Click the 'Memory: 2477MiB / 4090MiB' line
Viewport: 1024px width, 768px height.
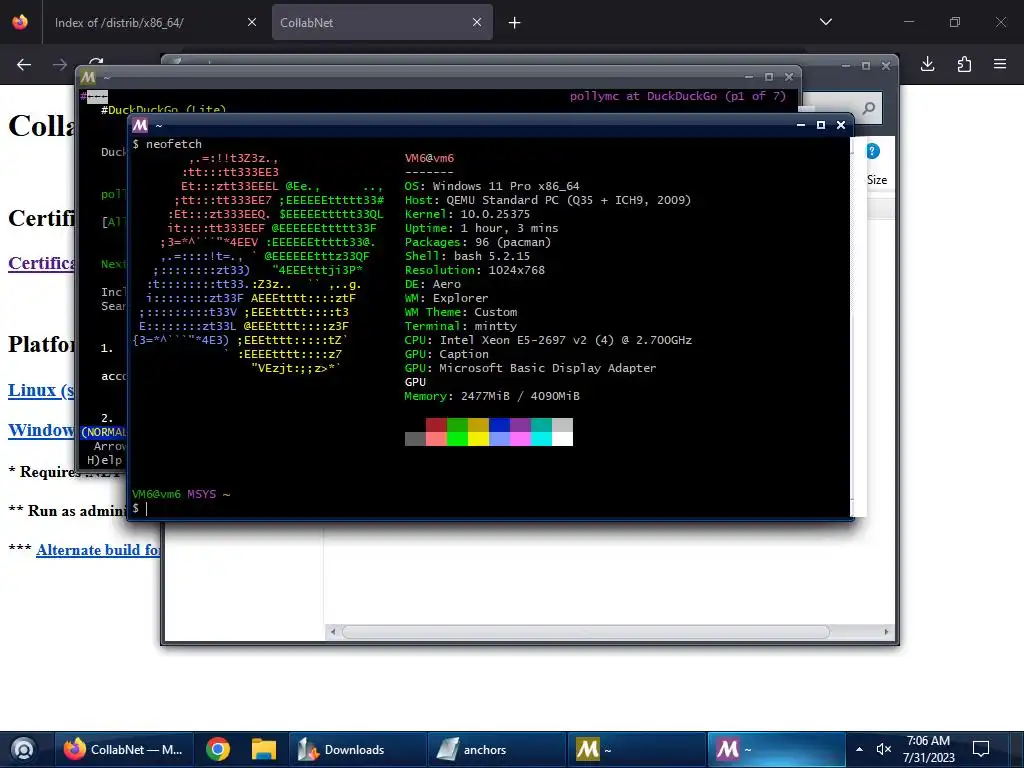[492, 396]
